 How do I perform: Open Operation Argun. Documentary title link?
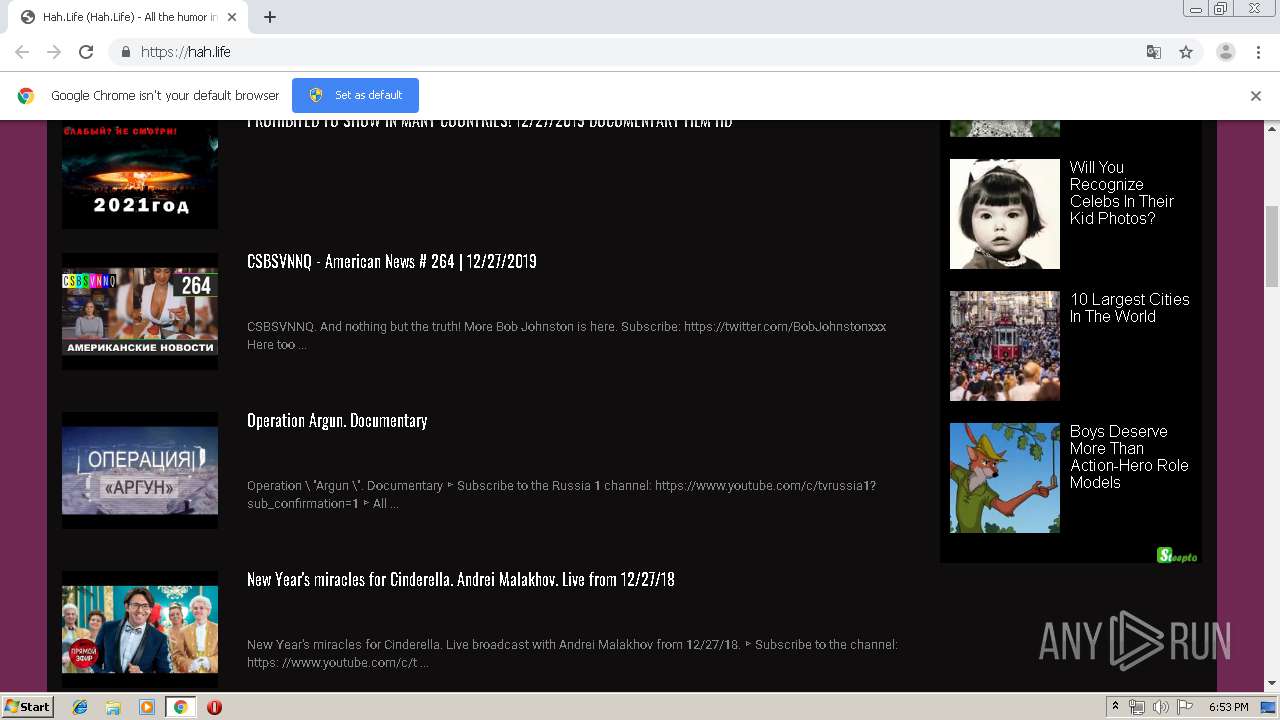pos(337,420)
